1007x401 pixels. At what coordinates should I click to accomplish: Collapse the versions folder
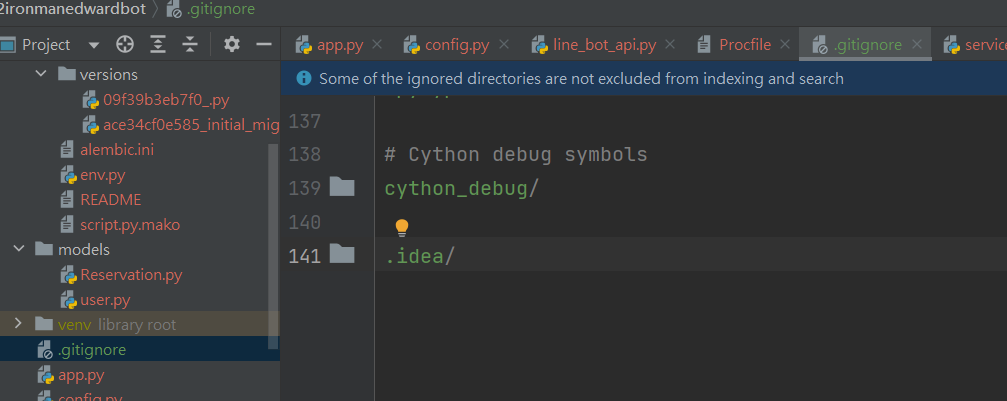[41, 74]
